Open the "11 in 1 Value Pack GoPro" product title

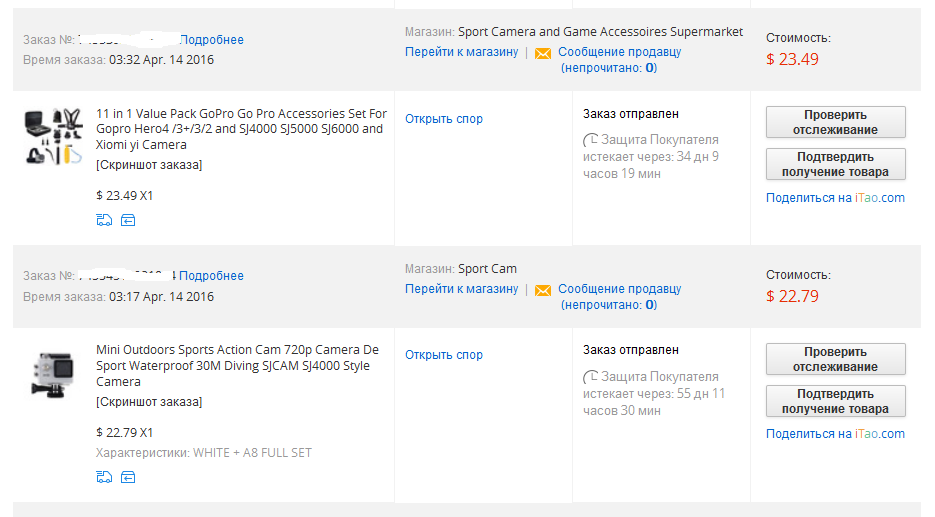pos(240,129)
